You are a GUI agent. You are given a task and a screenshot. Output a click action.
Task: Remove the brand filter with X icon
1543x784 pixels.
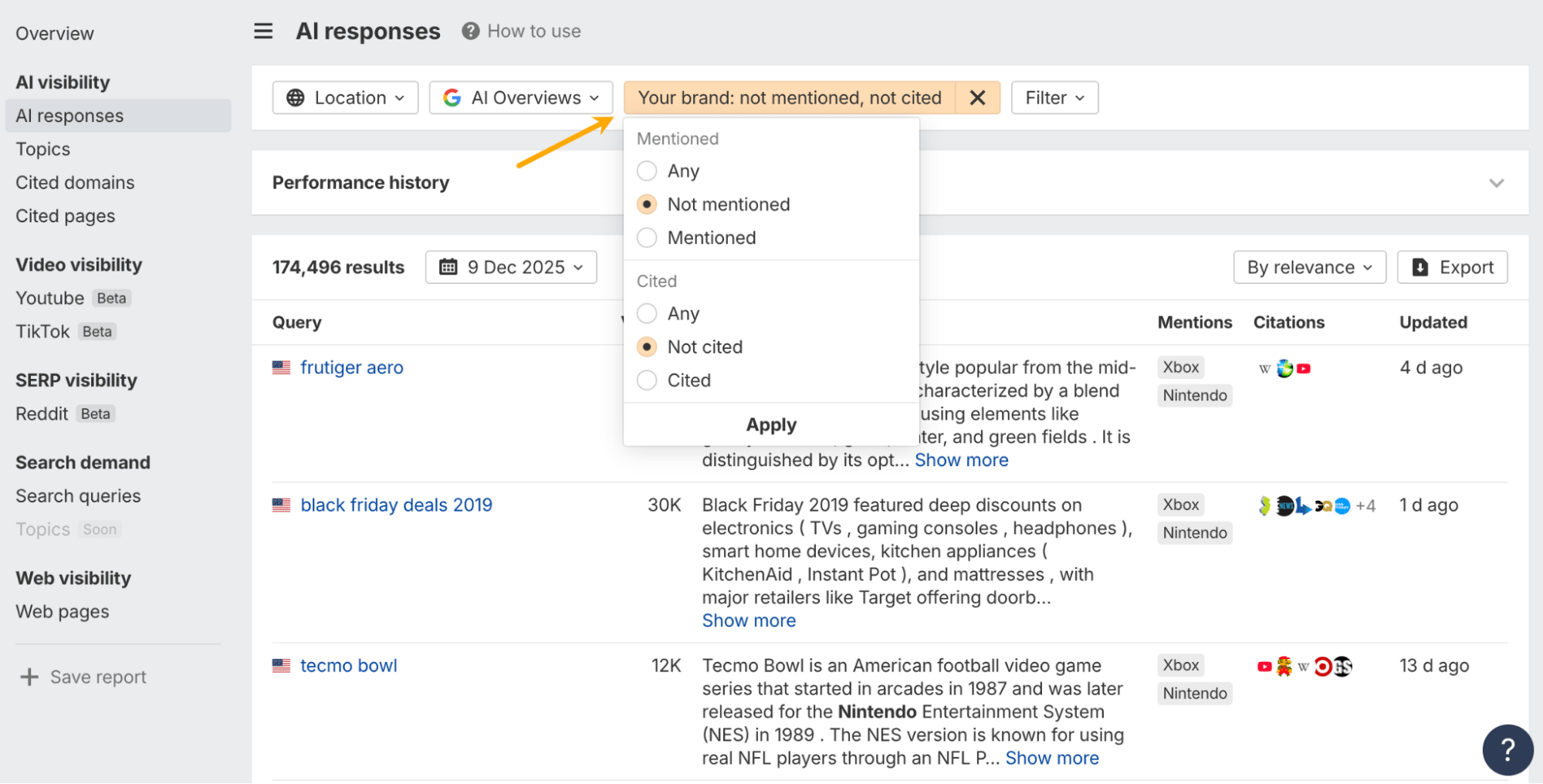coord(977,98)
